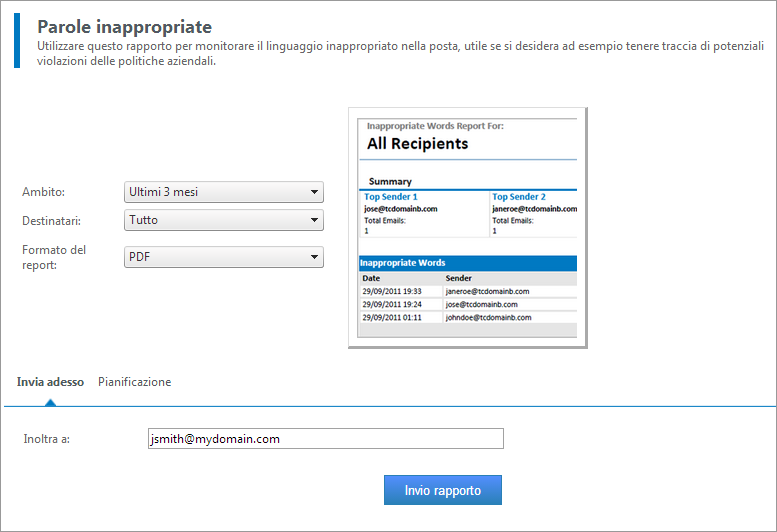Click the Summary section heading in preview
This screenshot has height=532, width=777.
coord(390,182)
